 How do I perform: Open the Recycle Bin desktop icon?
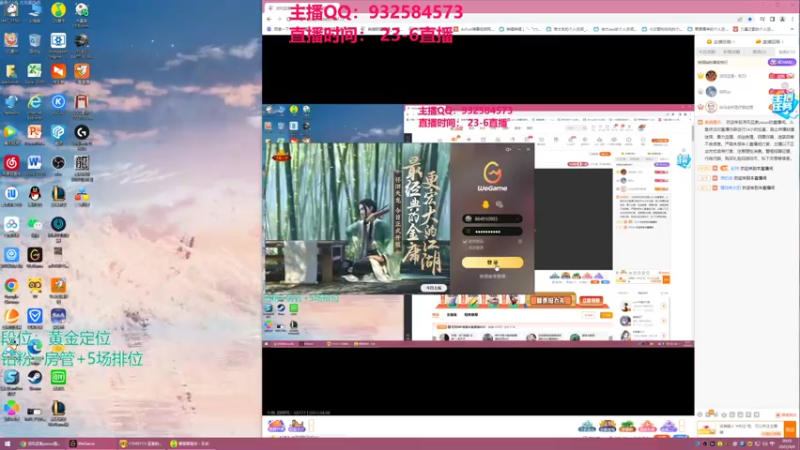click(x=35, y=41)
